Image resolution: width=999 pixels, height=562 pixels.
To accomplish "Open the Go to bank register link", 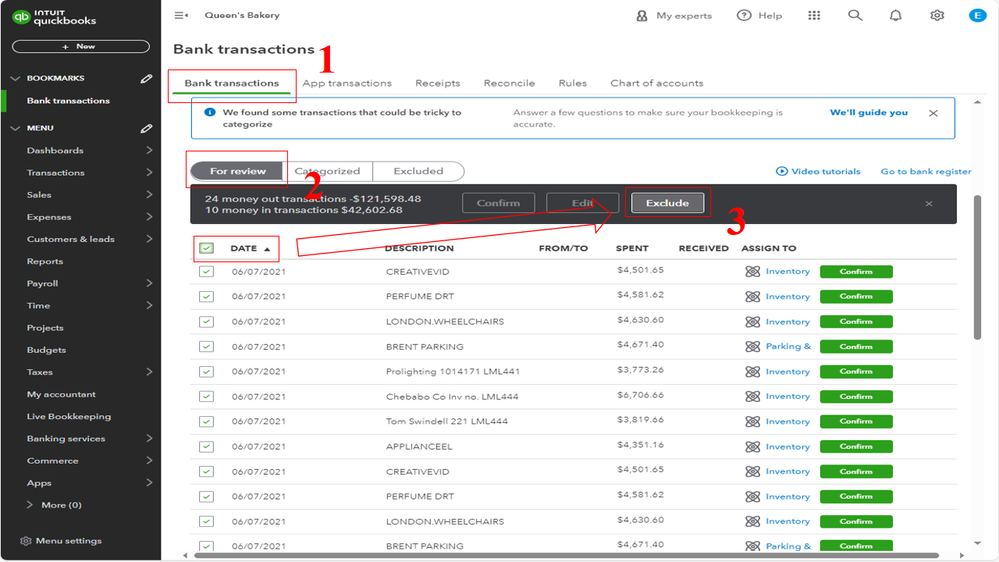I will point(925,172).
